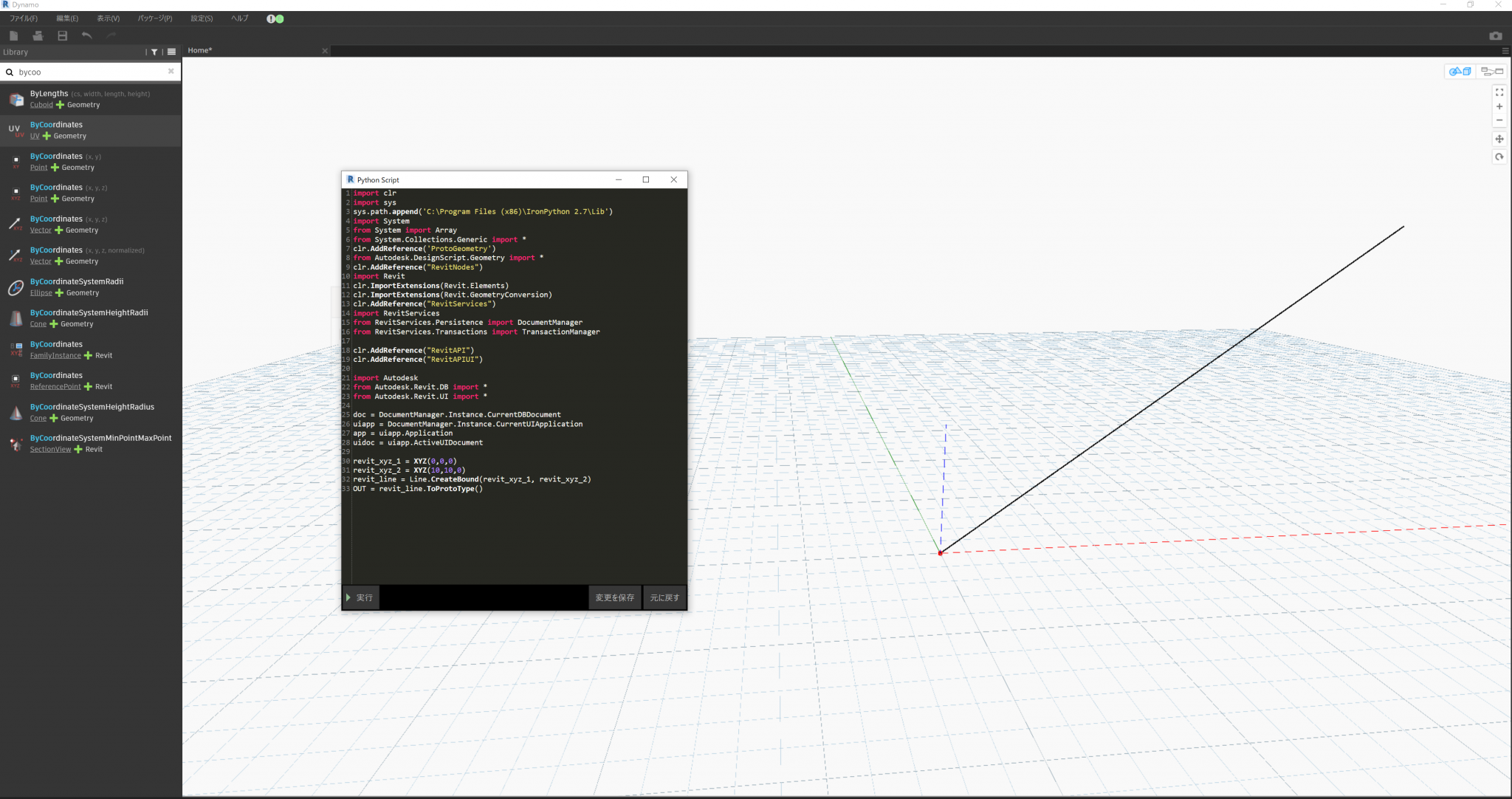
Task: Clear the bycoo search query with the X
Action: 171,71
